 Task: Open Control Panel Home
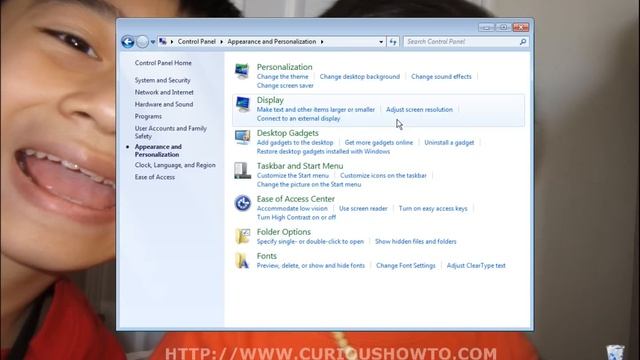pos(163,63)
